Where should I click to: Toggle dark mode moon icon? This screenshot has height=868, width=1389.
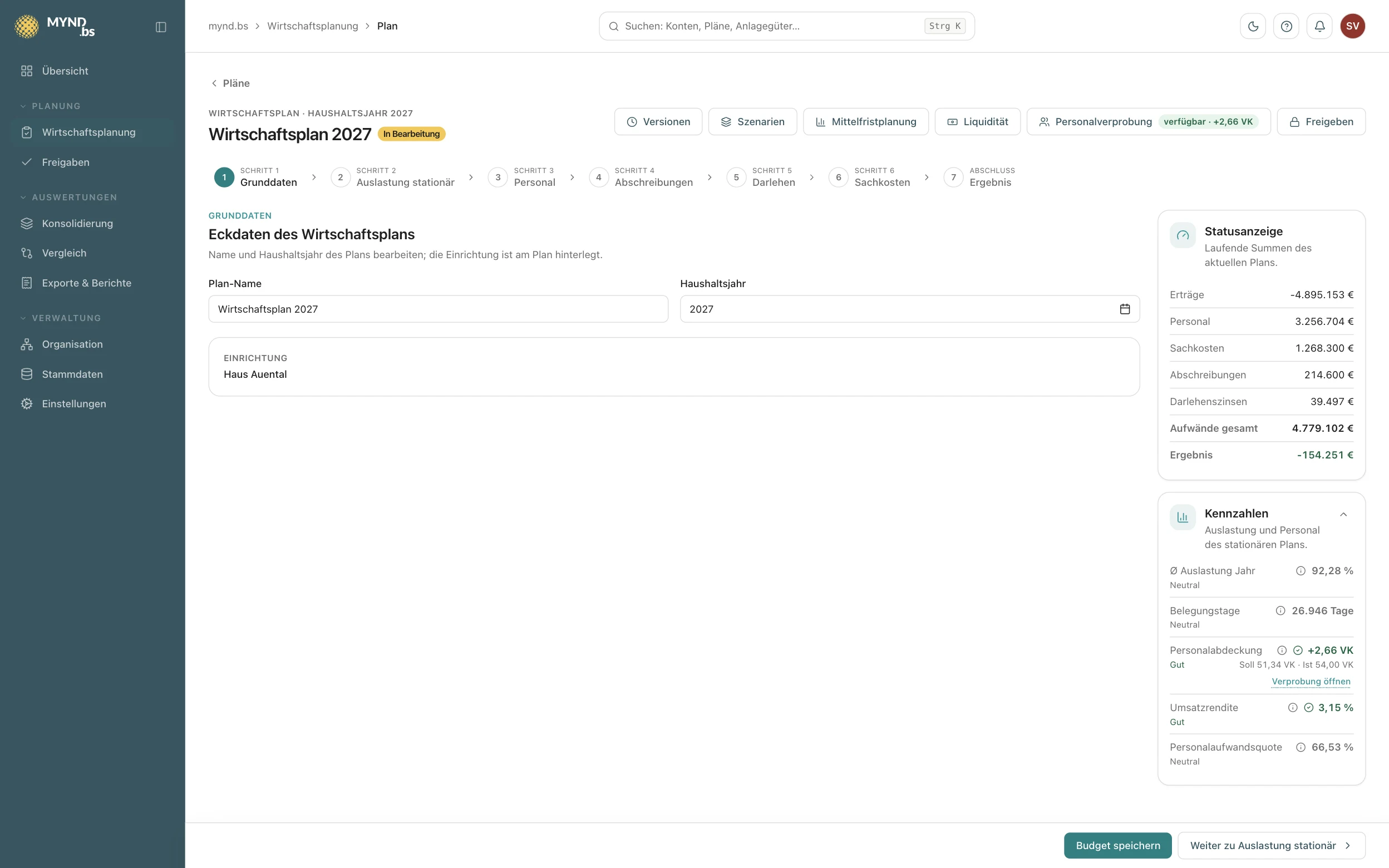pyautogui.click(x=1253, y=26)
